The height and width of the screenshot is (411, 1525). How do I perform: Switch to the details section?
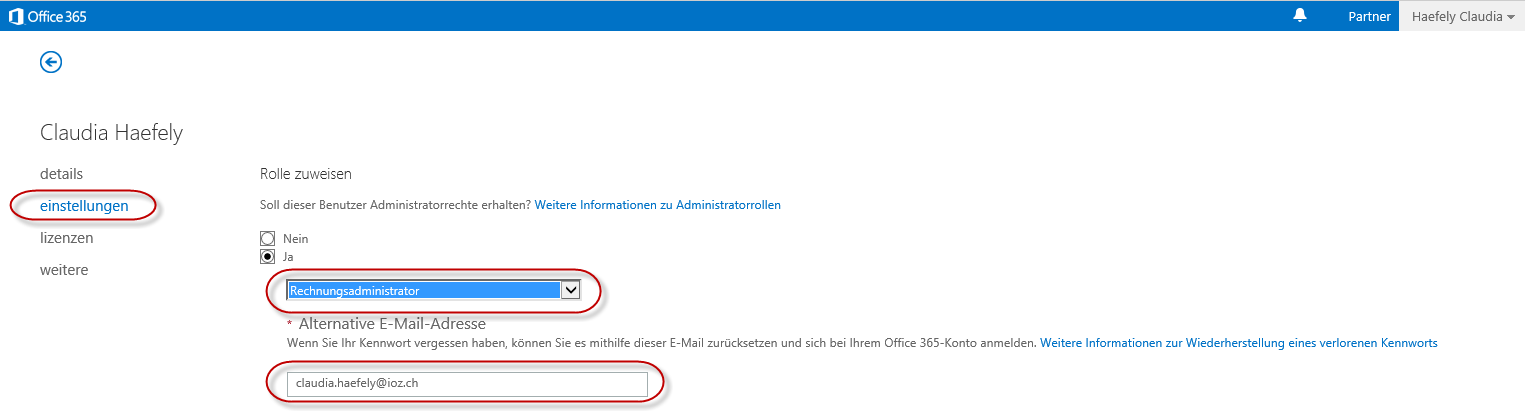tap(61, 174)
